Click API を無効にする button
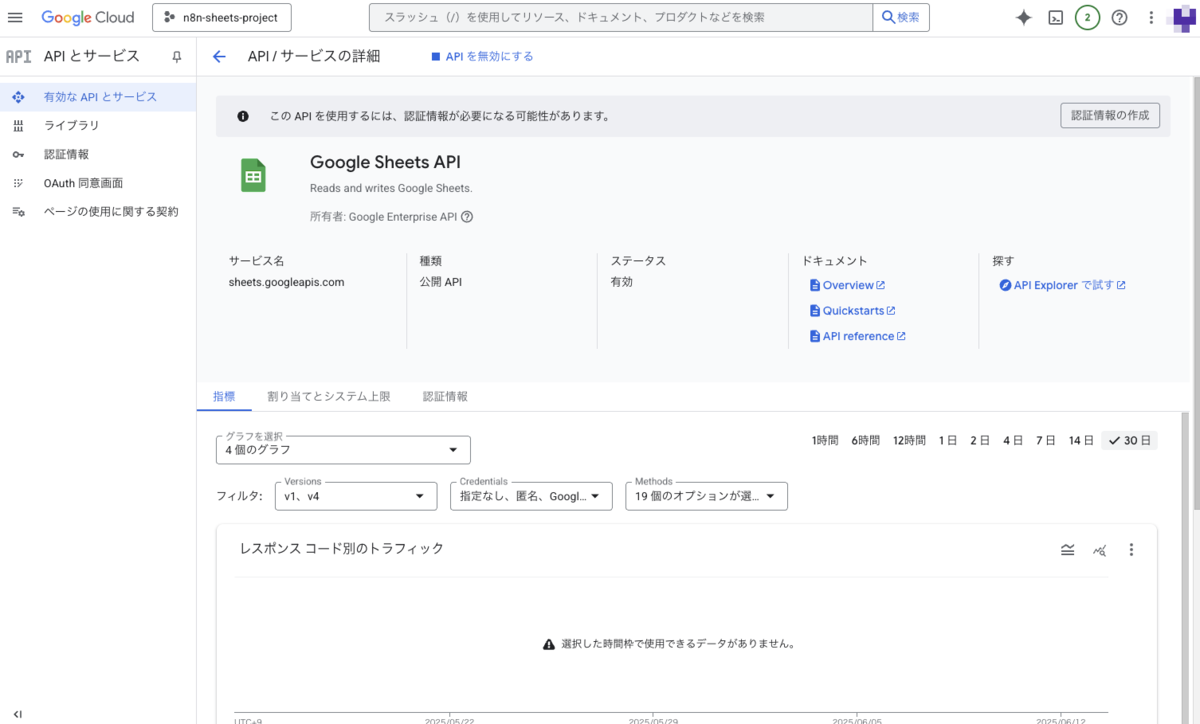This screenshot has height=724, width=1200. click(x=482, y=57)
